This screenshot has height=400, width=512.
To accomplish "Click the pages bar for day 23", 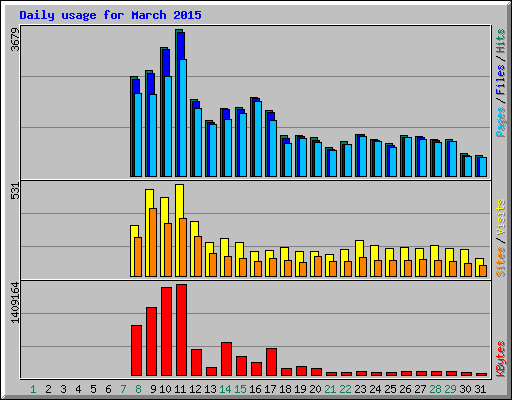I will coord(363,157).
